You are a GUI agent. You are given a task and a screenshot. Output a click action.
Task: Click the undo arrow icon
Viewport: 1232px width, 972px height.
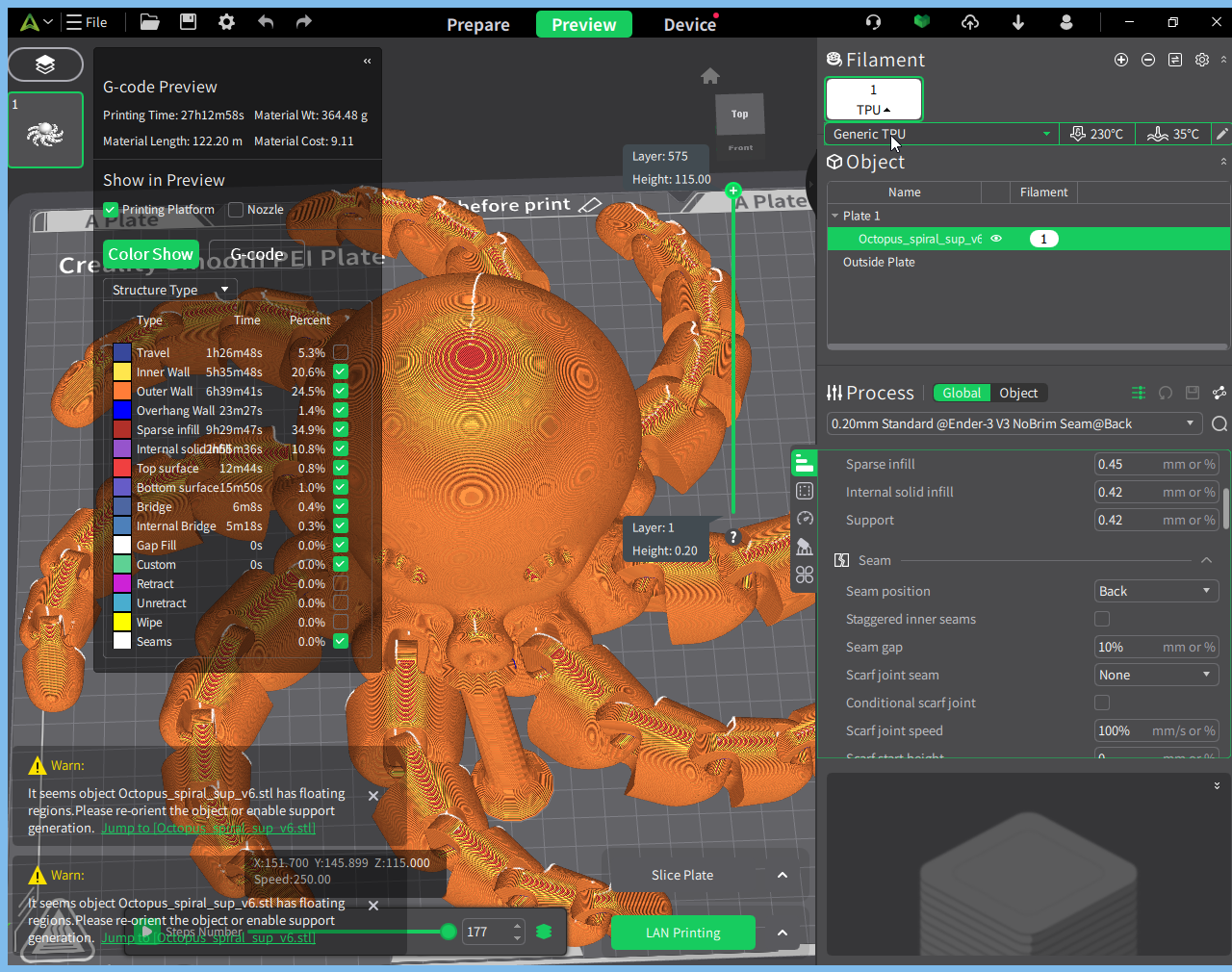(x=266, y=22)
